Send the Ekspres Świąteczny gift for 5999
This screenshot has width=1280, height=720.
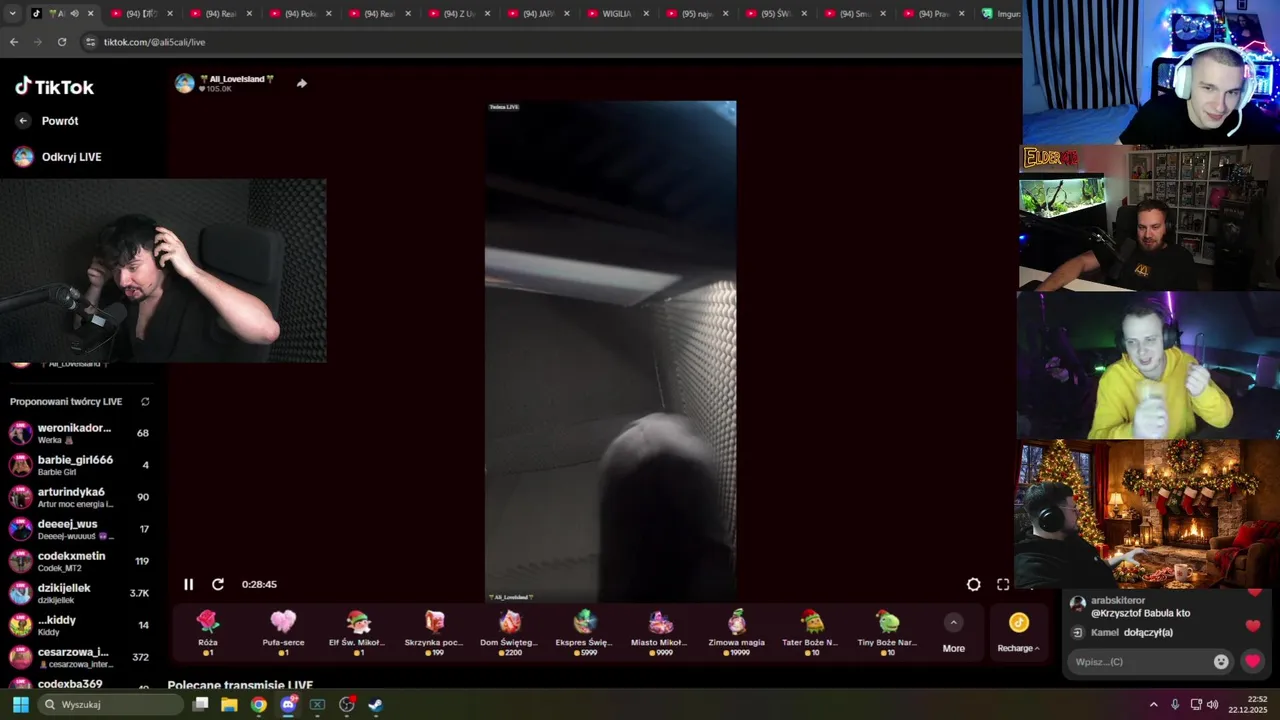coord(585,632)
